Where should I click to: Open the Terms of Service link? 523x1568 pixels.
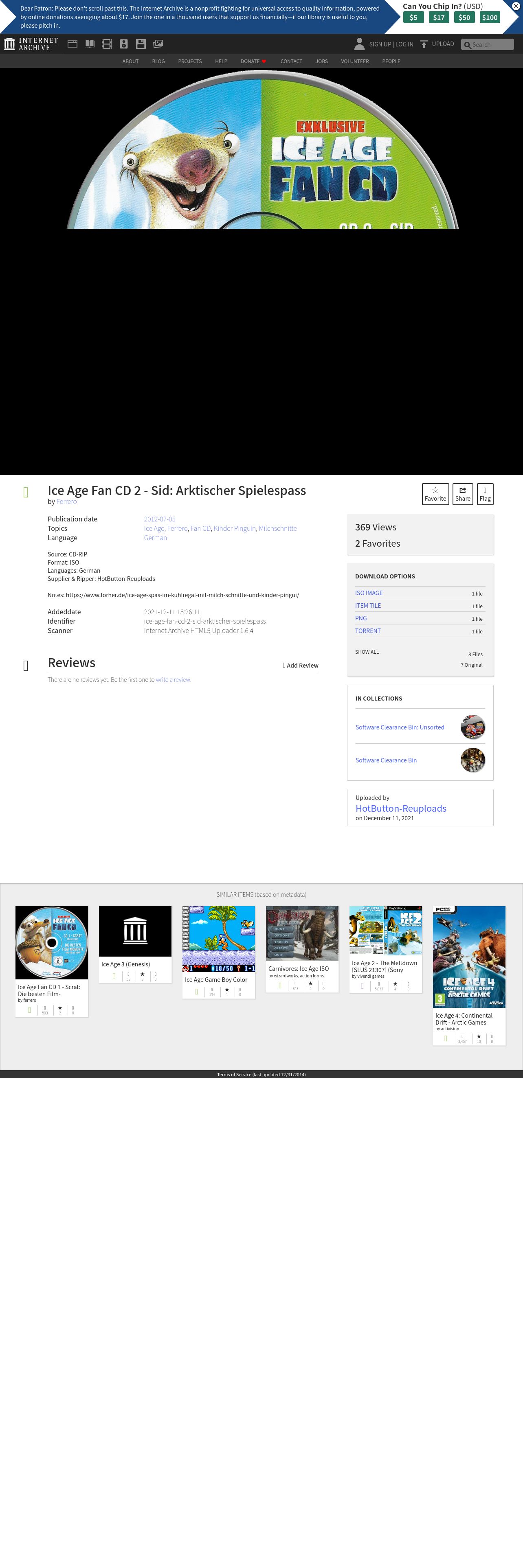pyautogui.click(x=261, y=1074)
